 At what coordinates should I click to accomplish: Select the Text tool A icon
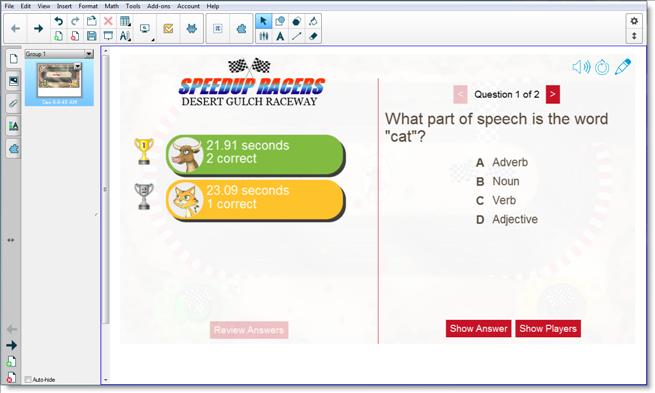point(280,36)
